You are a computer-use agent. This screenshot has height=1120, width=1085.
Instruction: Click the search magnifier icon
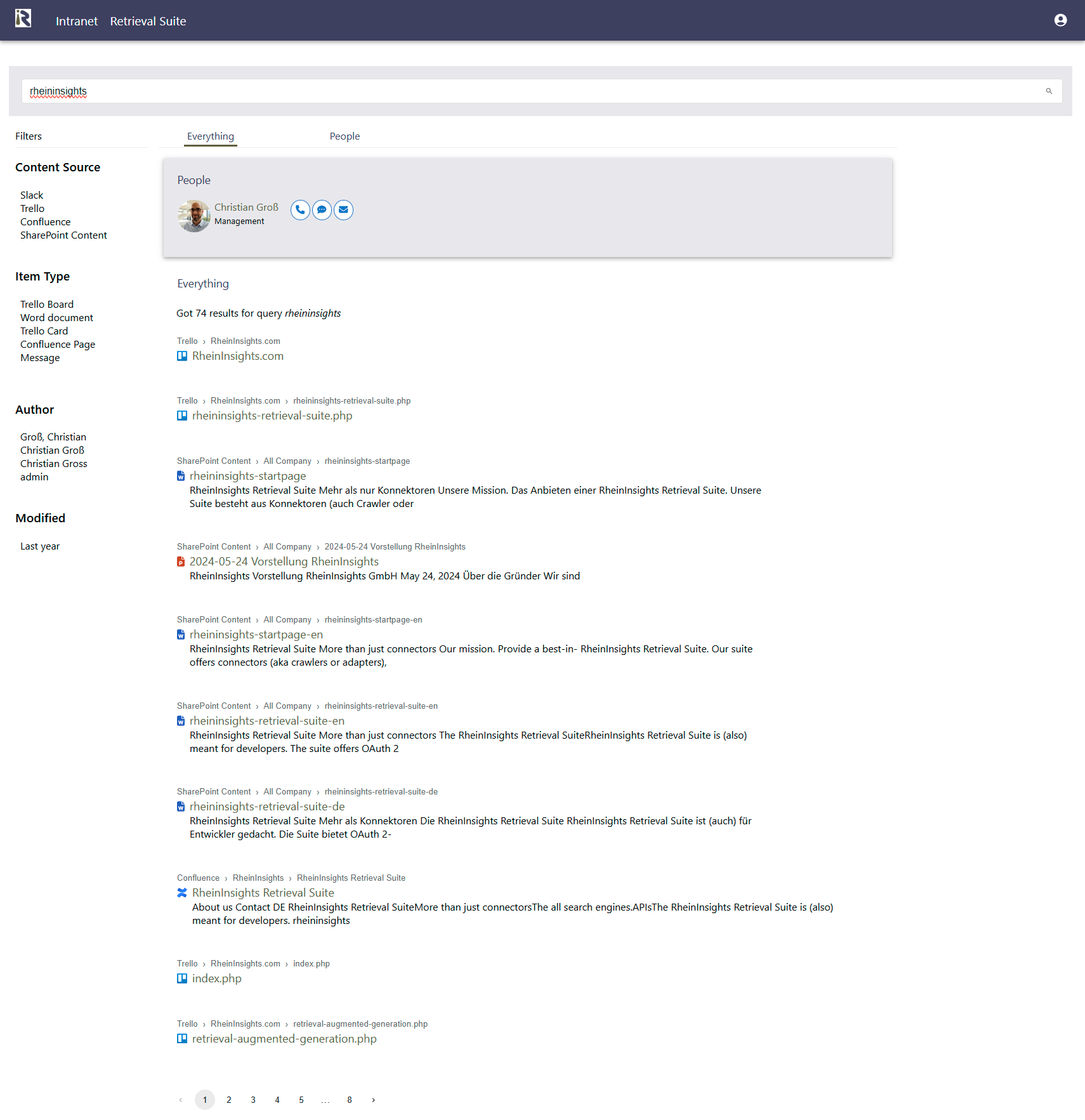[x=1049, y=91]
